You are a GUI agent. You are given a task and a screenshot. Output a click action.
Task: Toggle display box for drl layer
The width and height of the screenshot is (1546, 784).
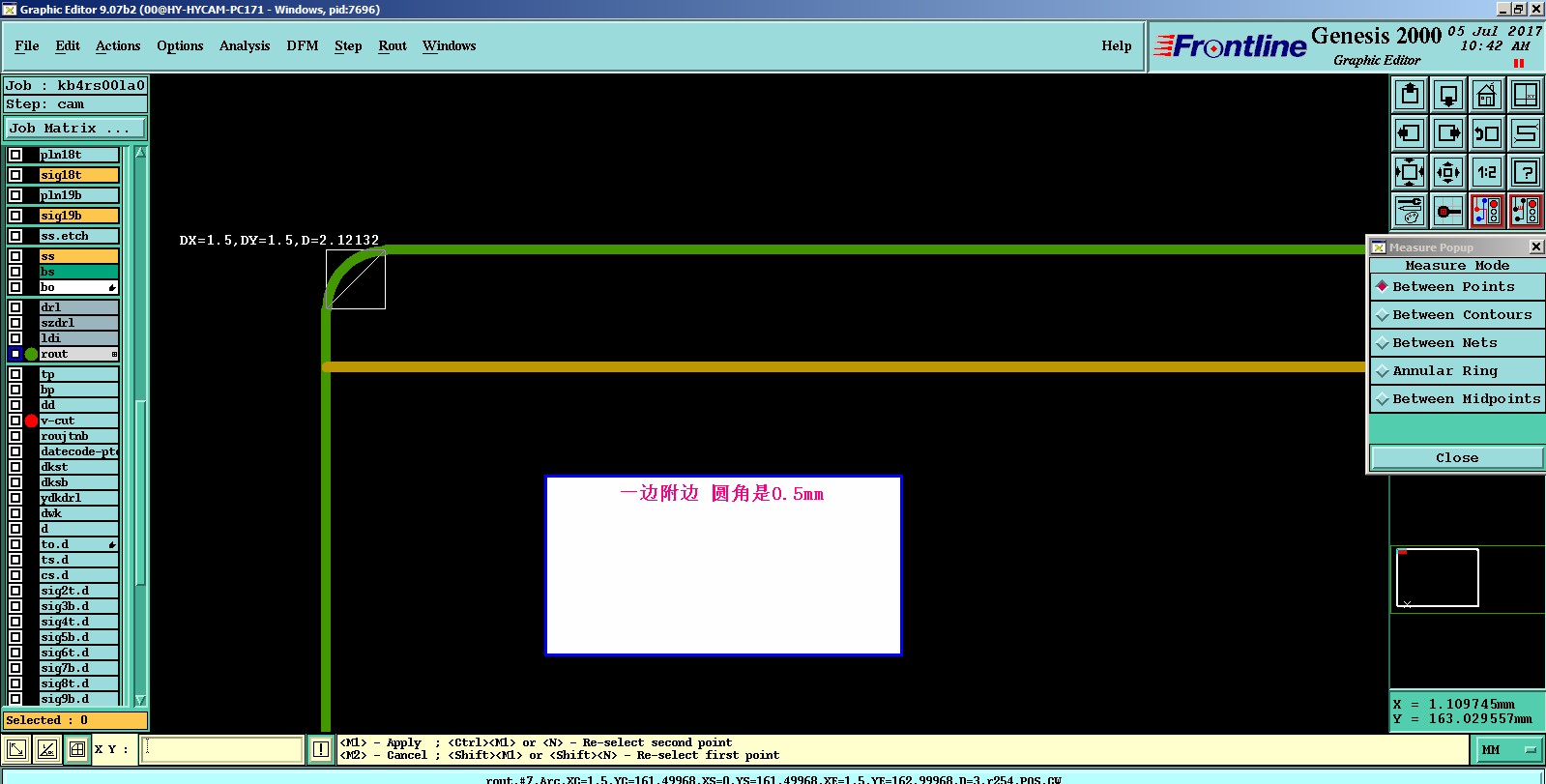pyautogui.click(x=15, y=307)
